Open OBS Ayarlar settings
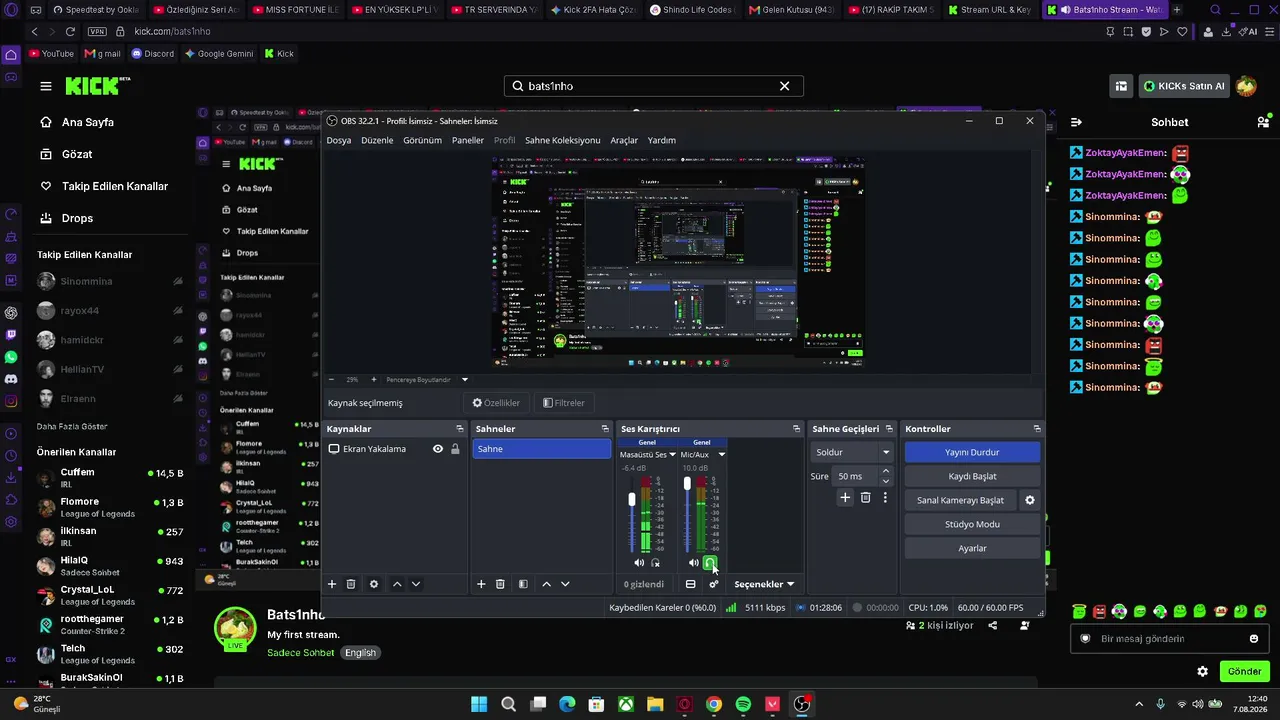This screenshot has height=720, width=1280. pyautogui.click(x=972, y=548)
